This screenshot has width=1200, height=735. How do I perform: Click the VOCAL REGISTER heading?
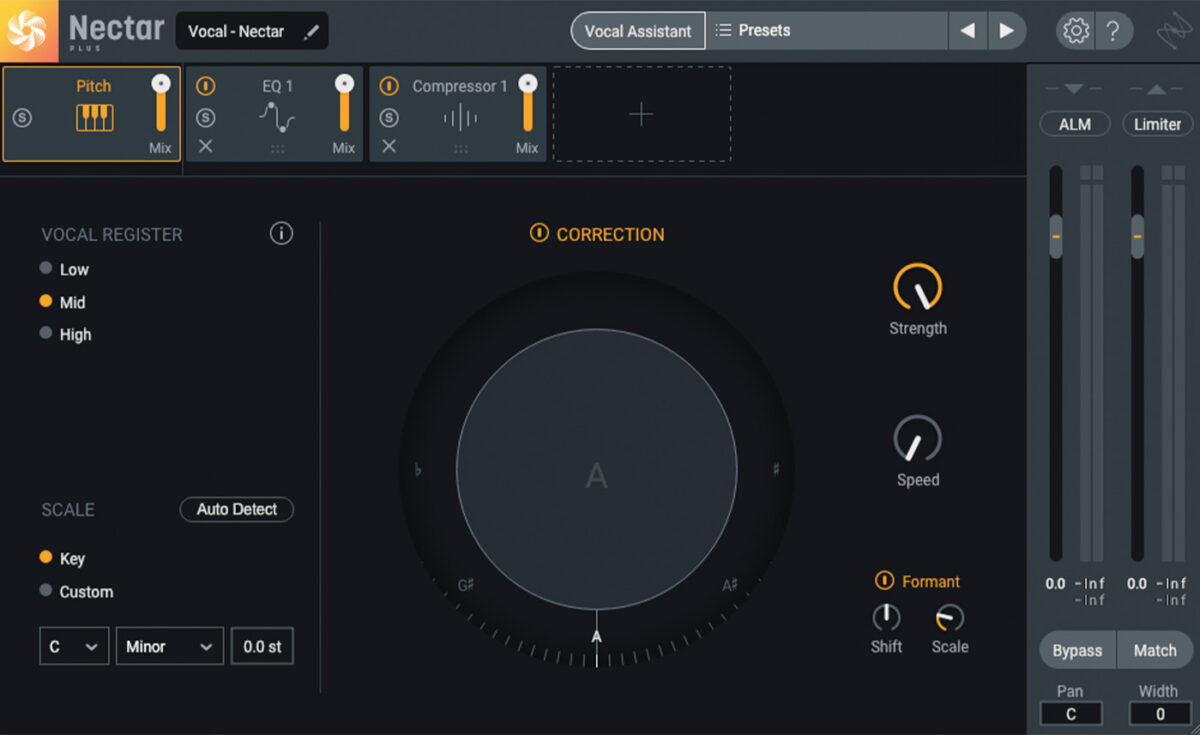[x=112, y=234]
